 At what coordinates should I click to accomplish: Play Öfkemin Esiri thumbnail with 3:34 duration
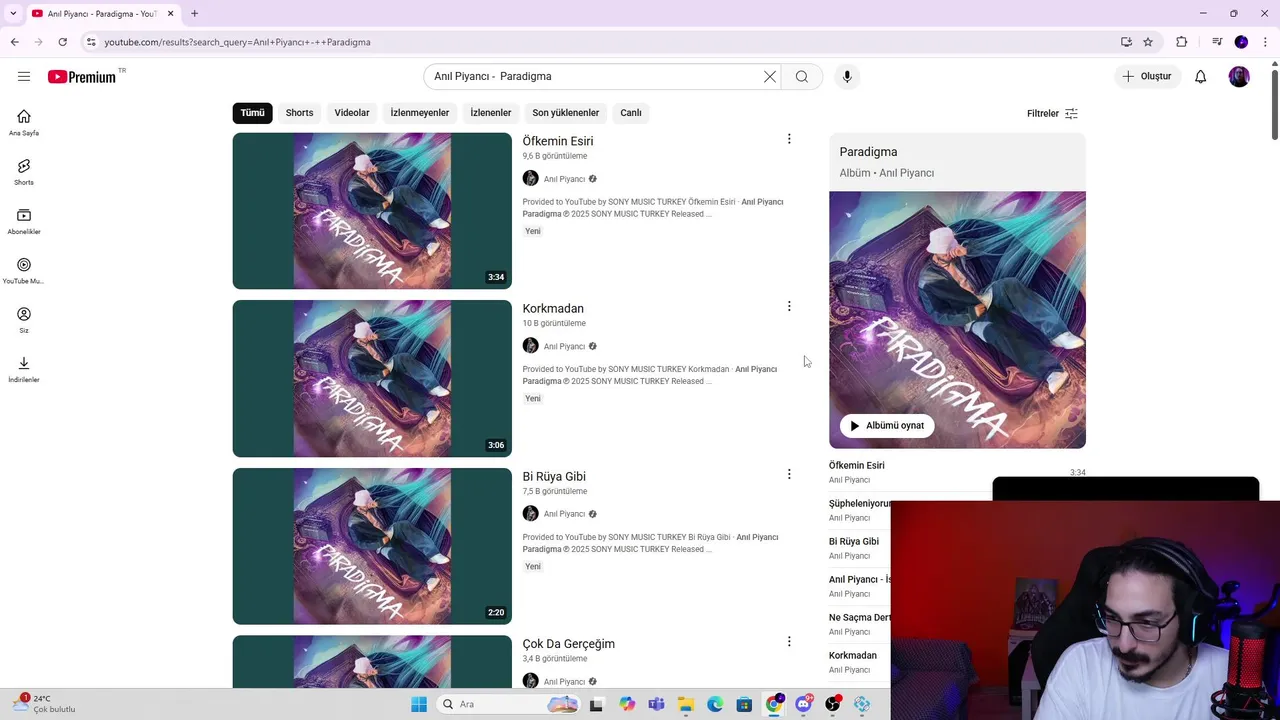click(372, 211)
